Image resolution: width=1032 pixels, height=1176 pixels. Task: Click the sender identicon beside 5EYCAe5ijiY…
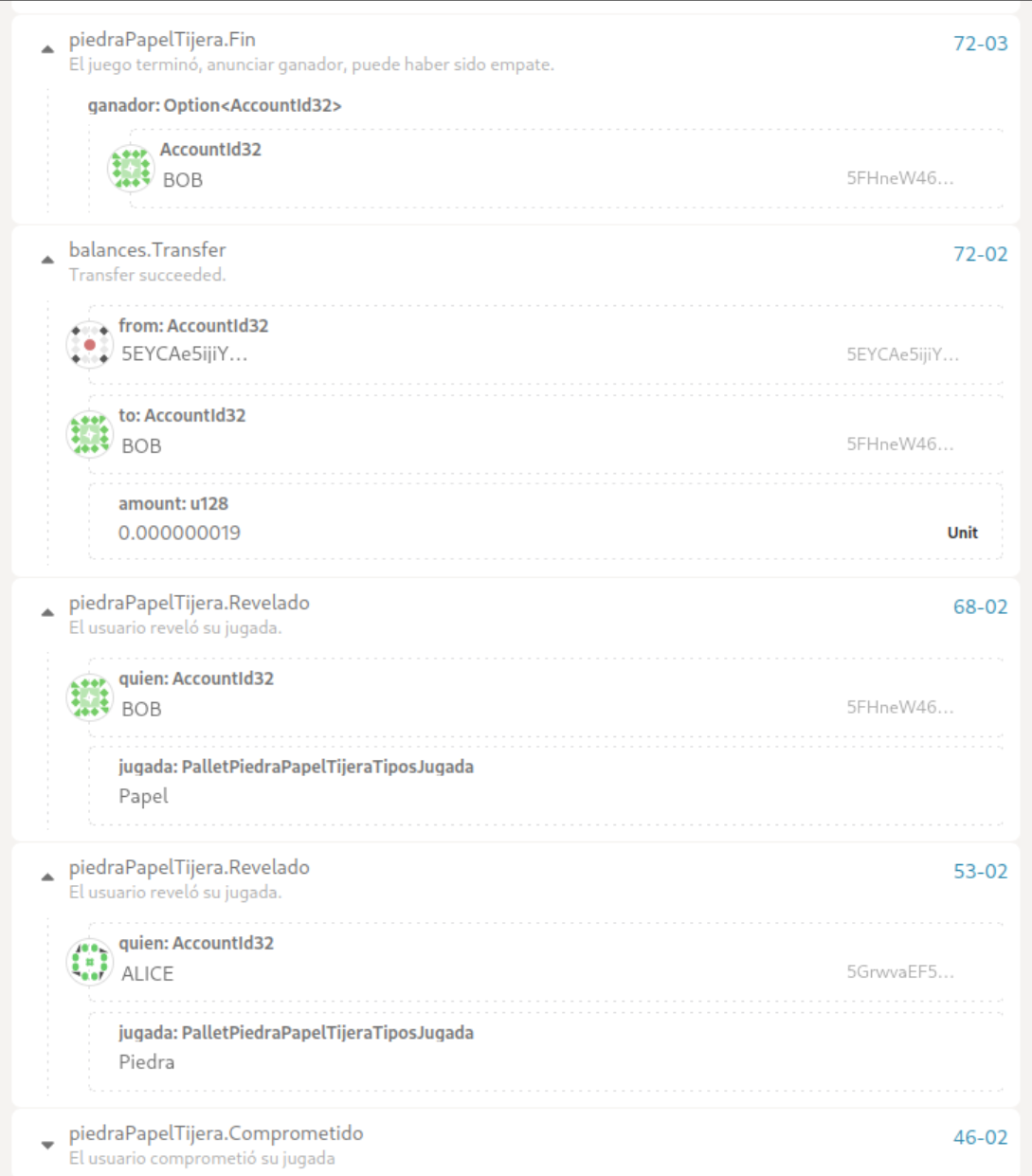click(89, 345)
